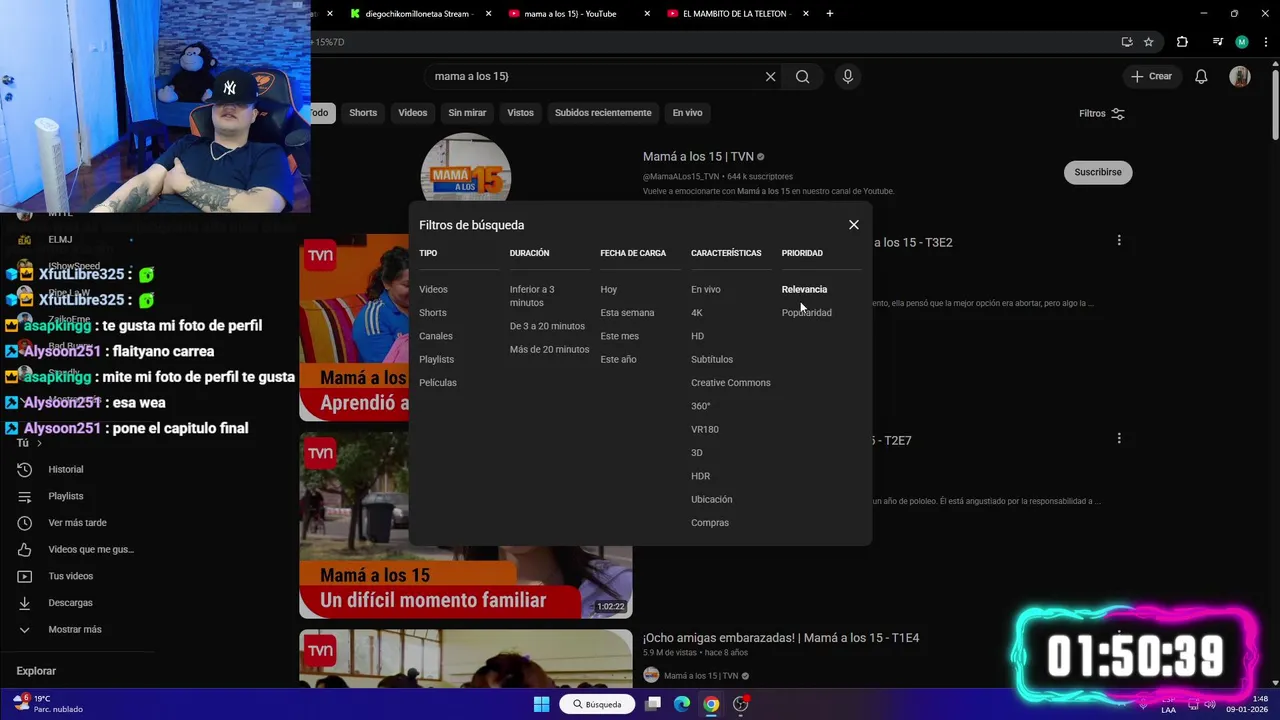
Task: Select the Subidos recientemente chip
Action: (603, 113)
